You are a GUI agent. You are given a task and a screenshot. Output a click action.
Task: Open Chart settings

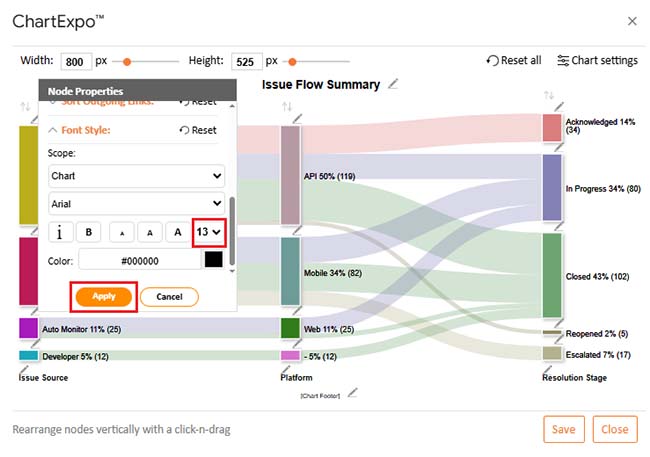(x=597, y=60)
